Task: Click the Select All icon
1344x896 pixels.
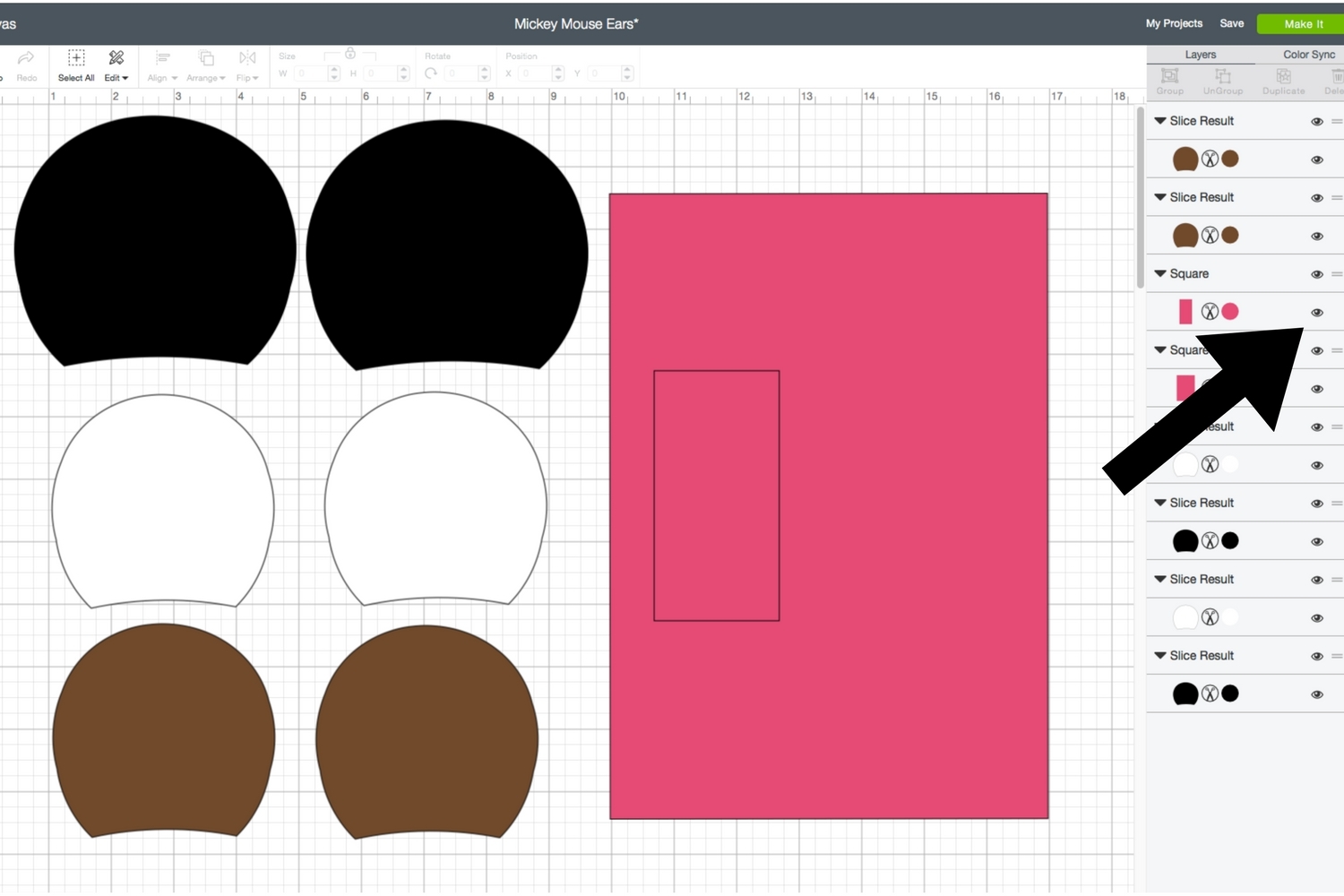Action: click(76, 58)
